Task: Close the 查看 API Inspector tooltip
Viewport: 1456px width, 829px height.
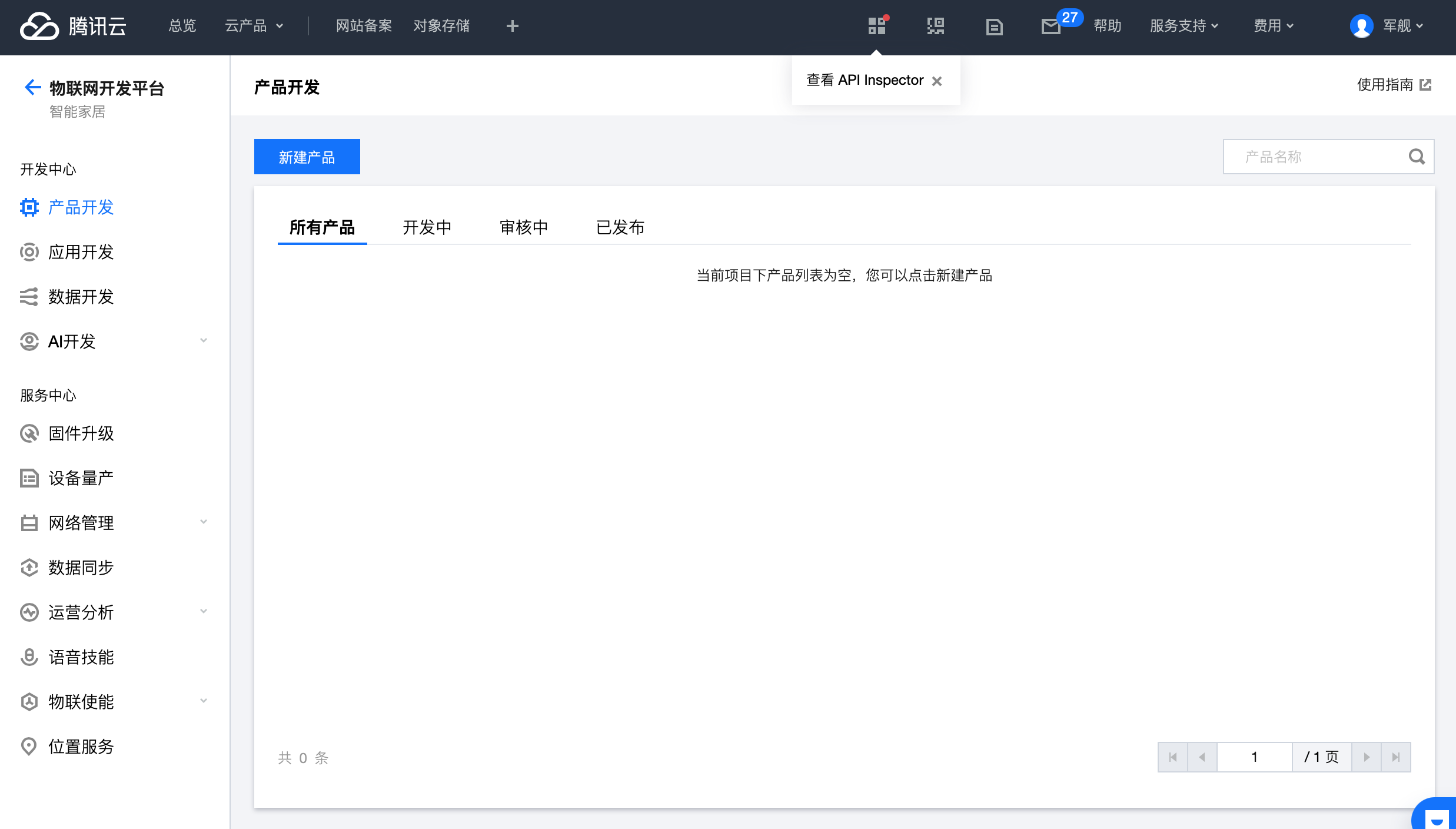Action: point(937,81)
